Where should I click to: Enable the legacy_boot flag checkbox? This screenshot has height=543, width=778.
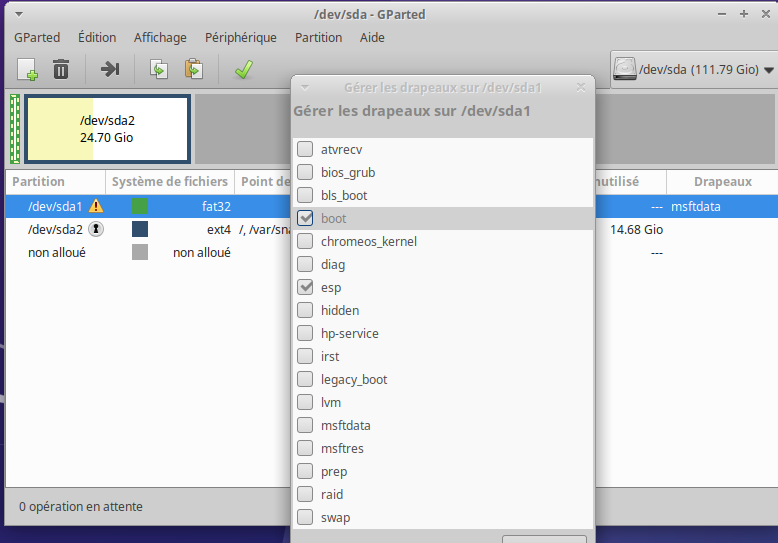point(305,379)
